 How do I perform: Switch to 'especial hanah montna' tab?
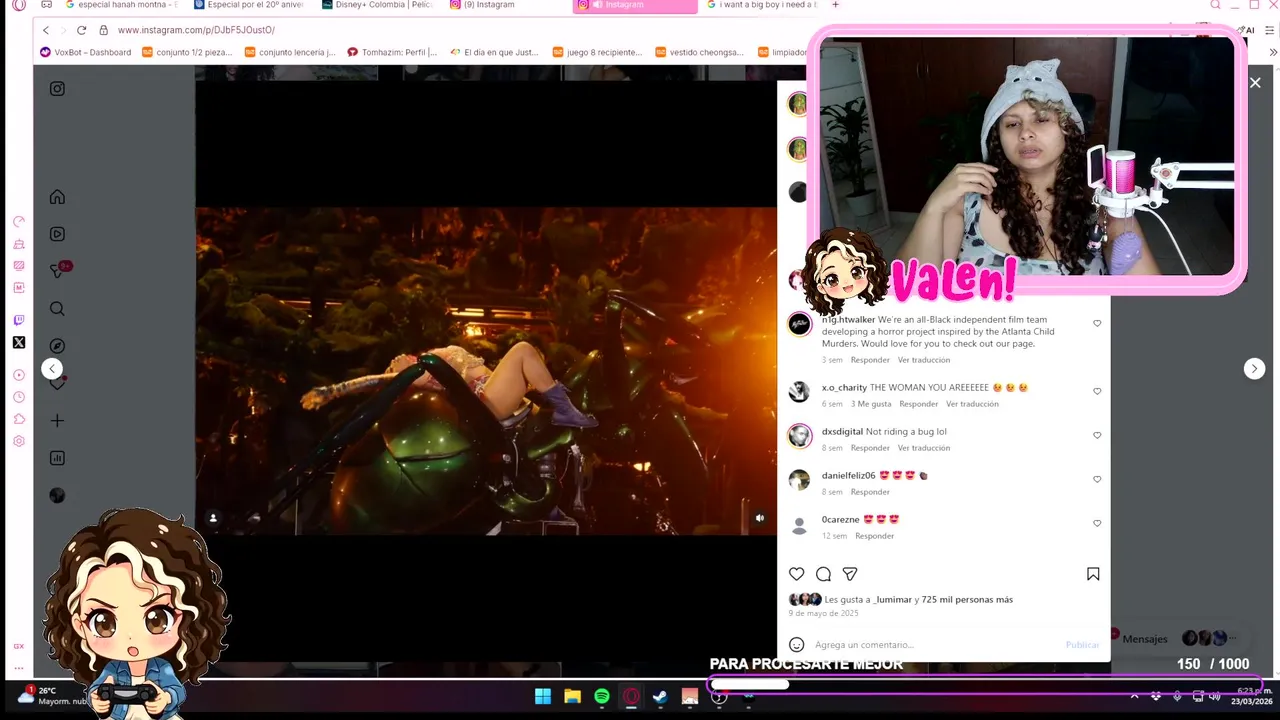point(120,5)
